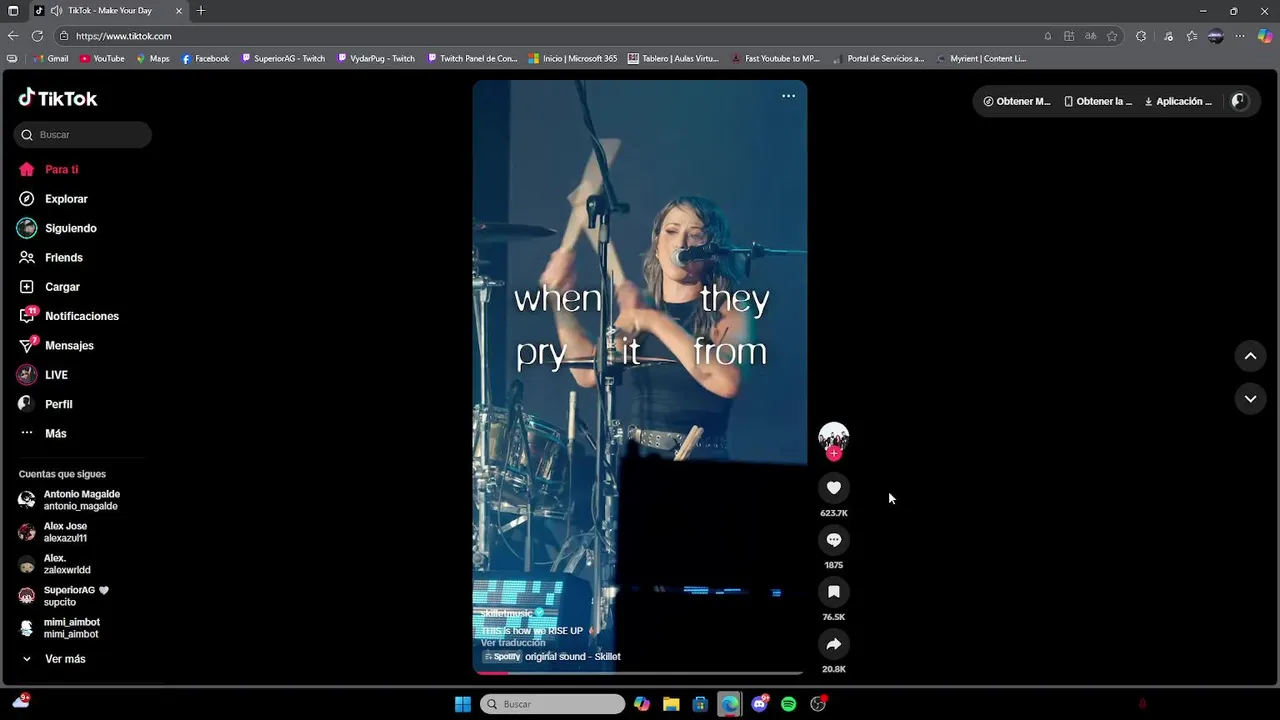Open original sound - Skillet link

click(572, 657)
